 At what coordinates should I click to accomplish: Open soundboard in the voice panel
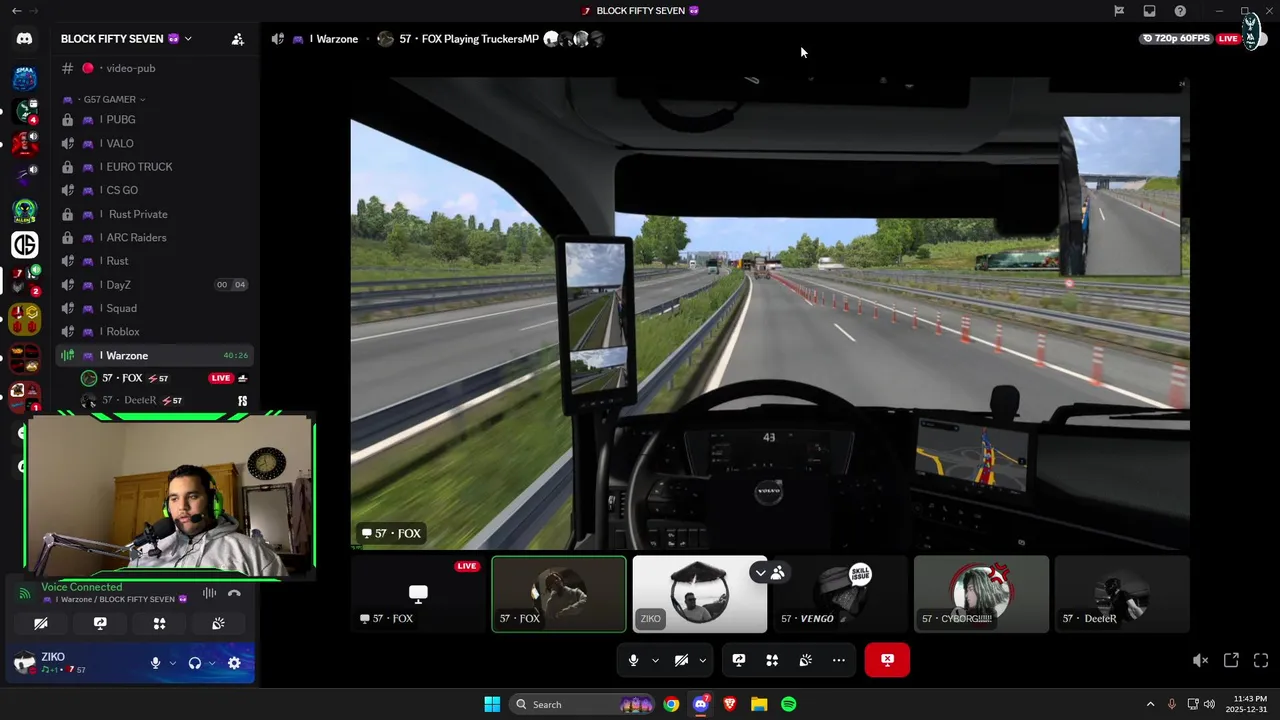pyautogui.click(x=218, y=623)
